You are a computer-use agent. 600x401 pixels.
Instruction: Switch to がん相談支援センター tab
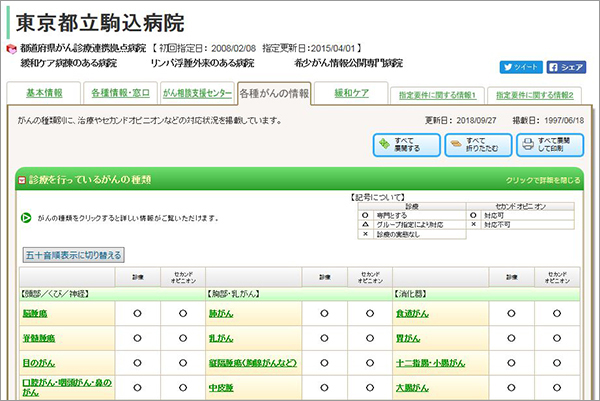[x=197, y=93]
